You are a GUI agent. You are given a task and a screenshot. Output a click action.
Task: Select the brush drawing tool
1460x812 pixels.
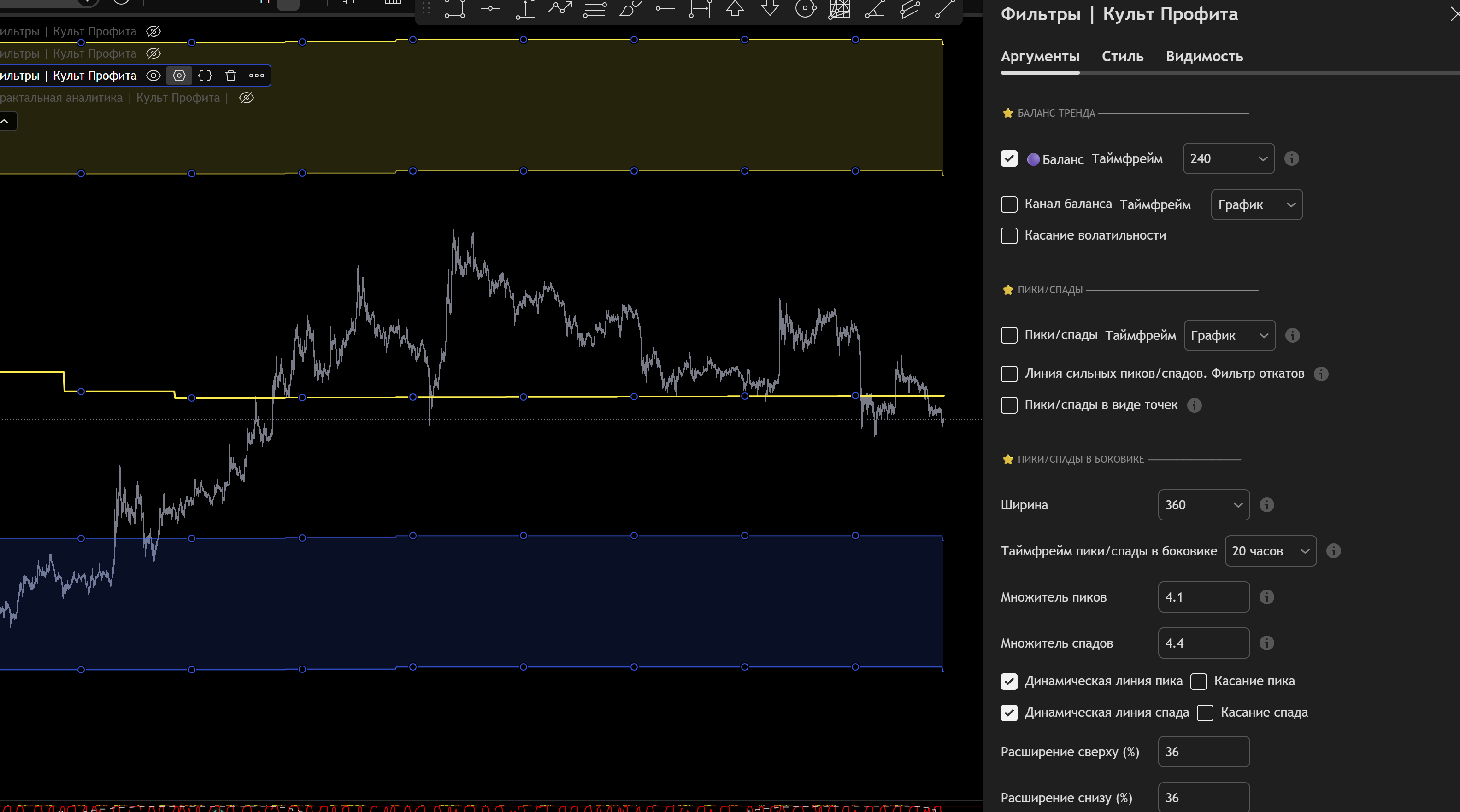click(630, 8)
